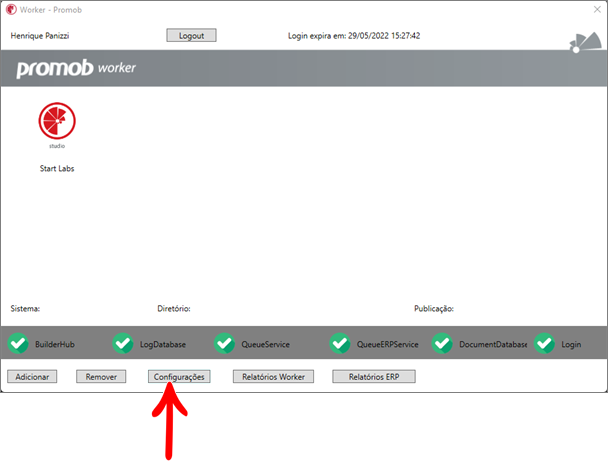Click the 'Worker - Promob' window title

51,10
